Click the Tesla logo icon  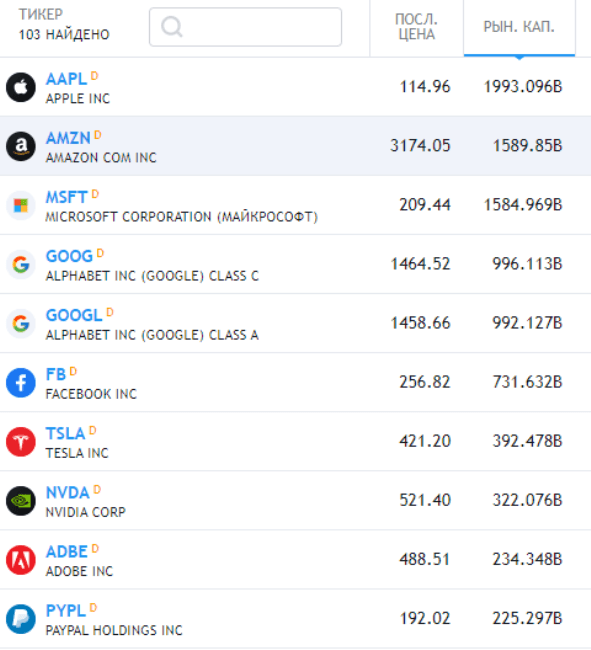(21, 442)
